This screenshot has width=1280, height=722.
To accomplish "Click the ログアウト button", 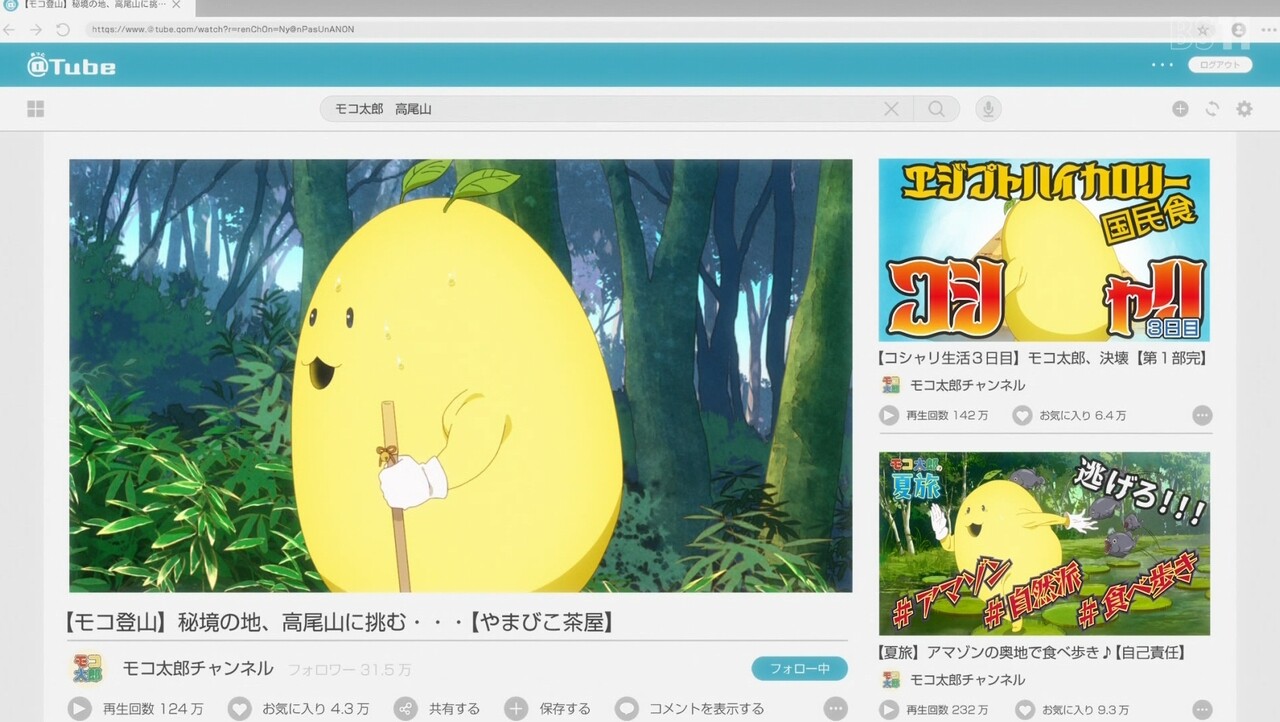I will click(1220, 65).
